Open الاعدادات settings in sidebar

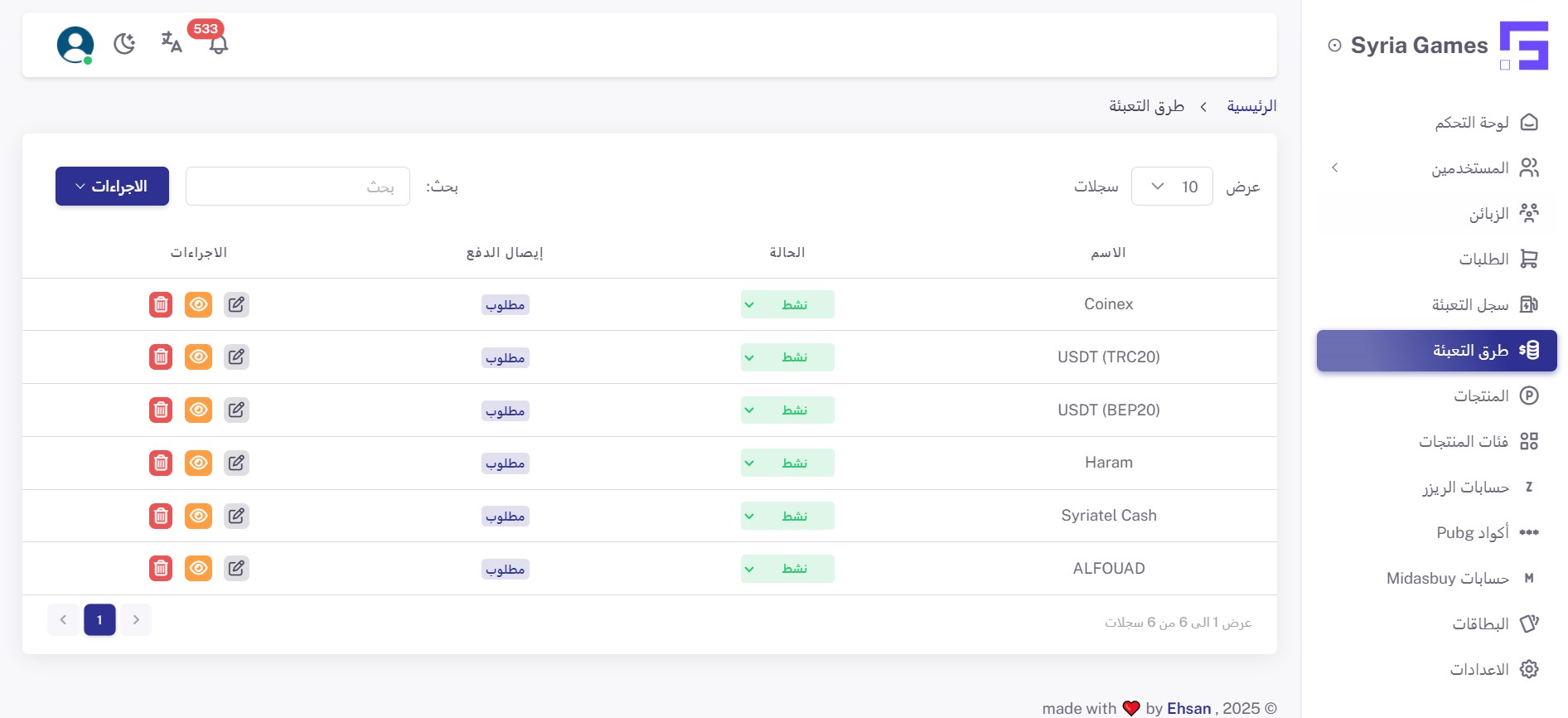pyautogui.click(x=1437, y=669)
